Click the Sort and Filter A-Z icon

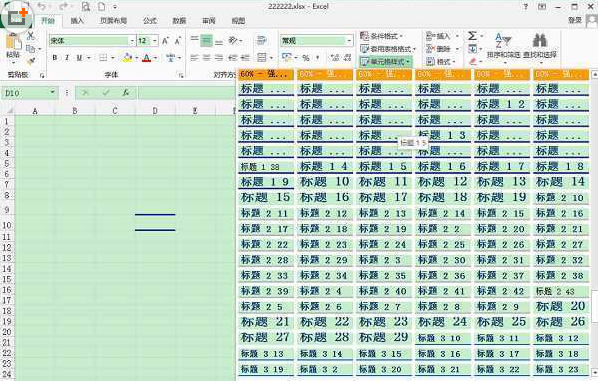(x=503, y=40)
